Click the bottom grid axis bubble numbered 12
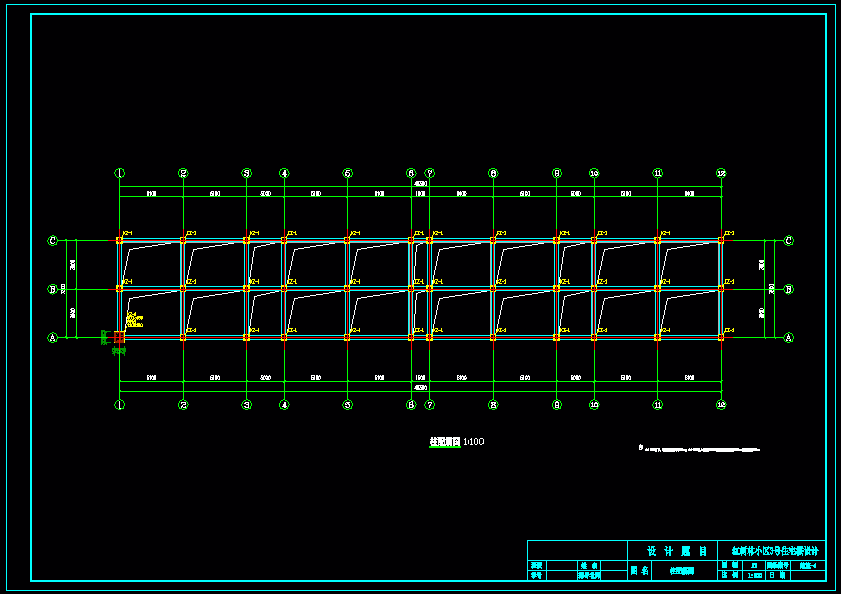The height and width of the screenshot is (594, 841). 721,405
